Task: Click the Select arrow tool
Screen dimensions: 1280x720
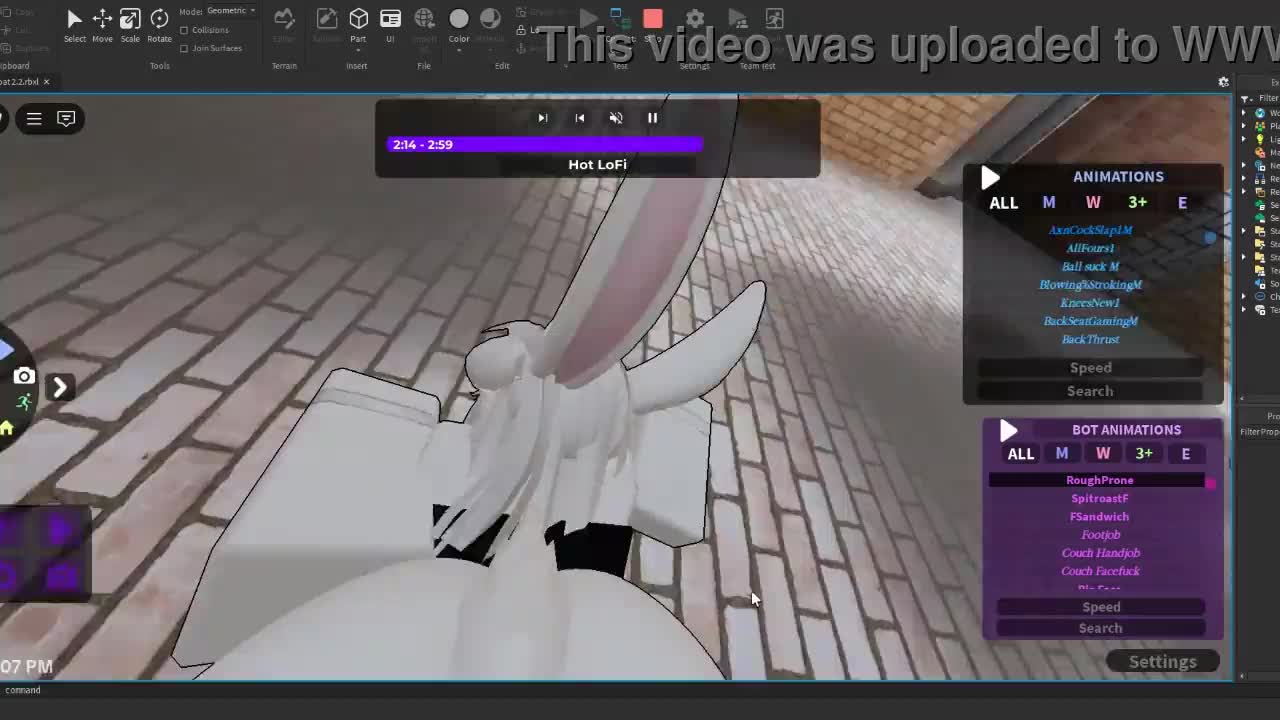Action: click(x=74, y=19)
